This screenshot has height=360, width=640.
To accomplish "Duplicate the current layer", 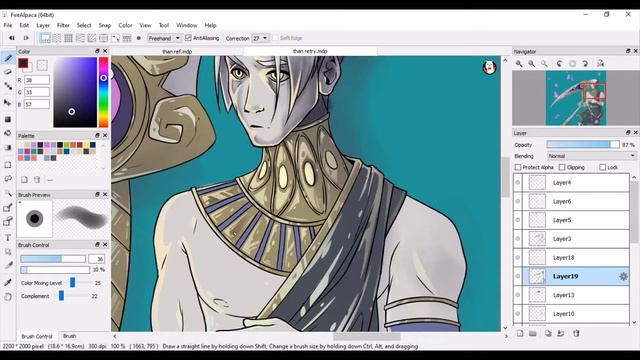I will pyautogui.click(x=548, y=333).
